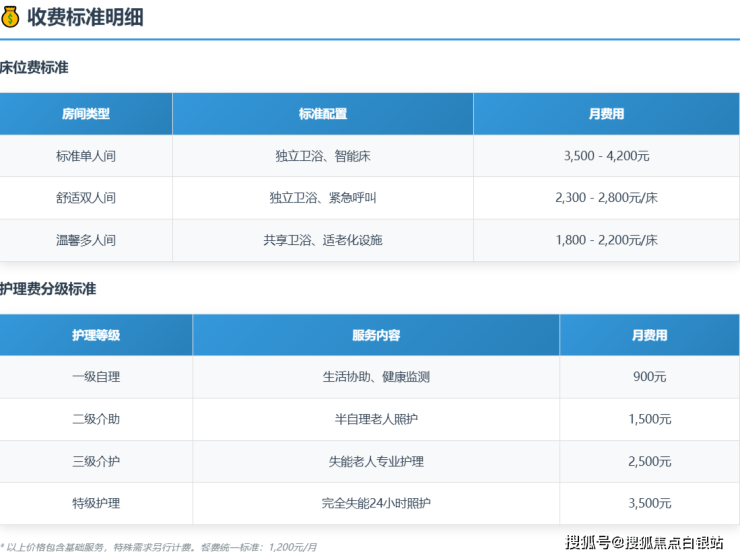Screen dimensions: 740x558
Task: Click the 房间类型 column header
Action: tap(86, 114)
